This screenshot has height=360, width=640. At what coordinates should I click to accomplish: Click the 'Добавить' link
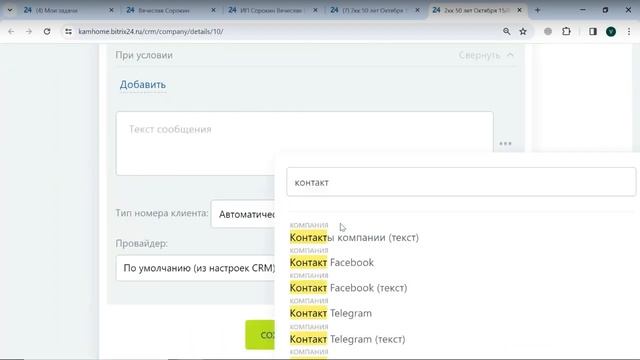[142, 84]
